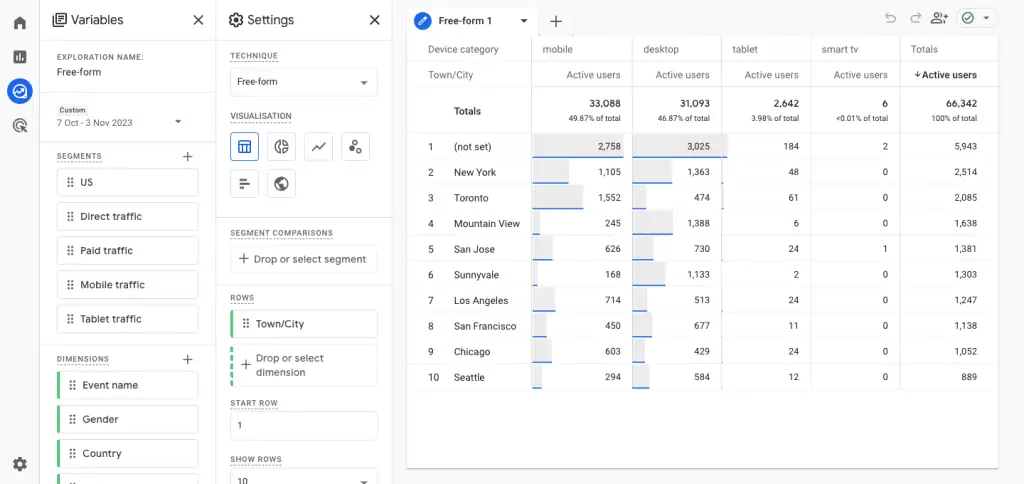Click Drop or select segment box
The height and width of the screenshot is (484, 1024).
coord(303,259)
